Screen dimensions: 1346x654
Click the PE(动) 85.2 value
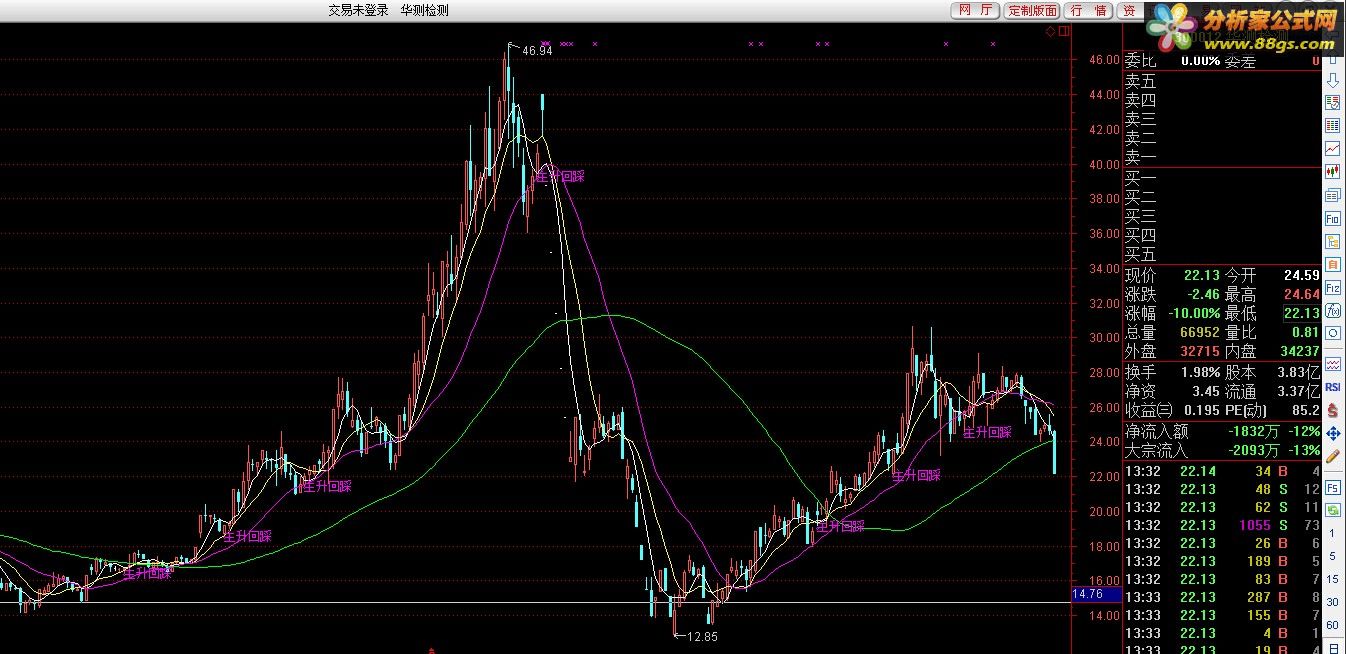(1305, 410)
